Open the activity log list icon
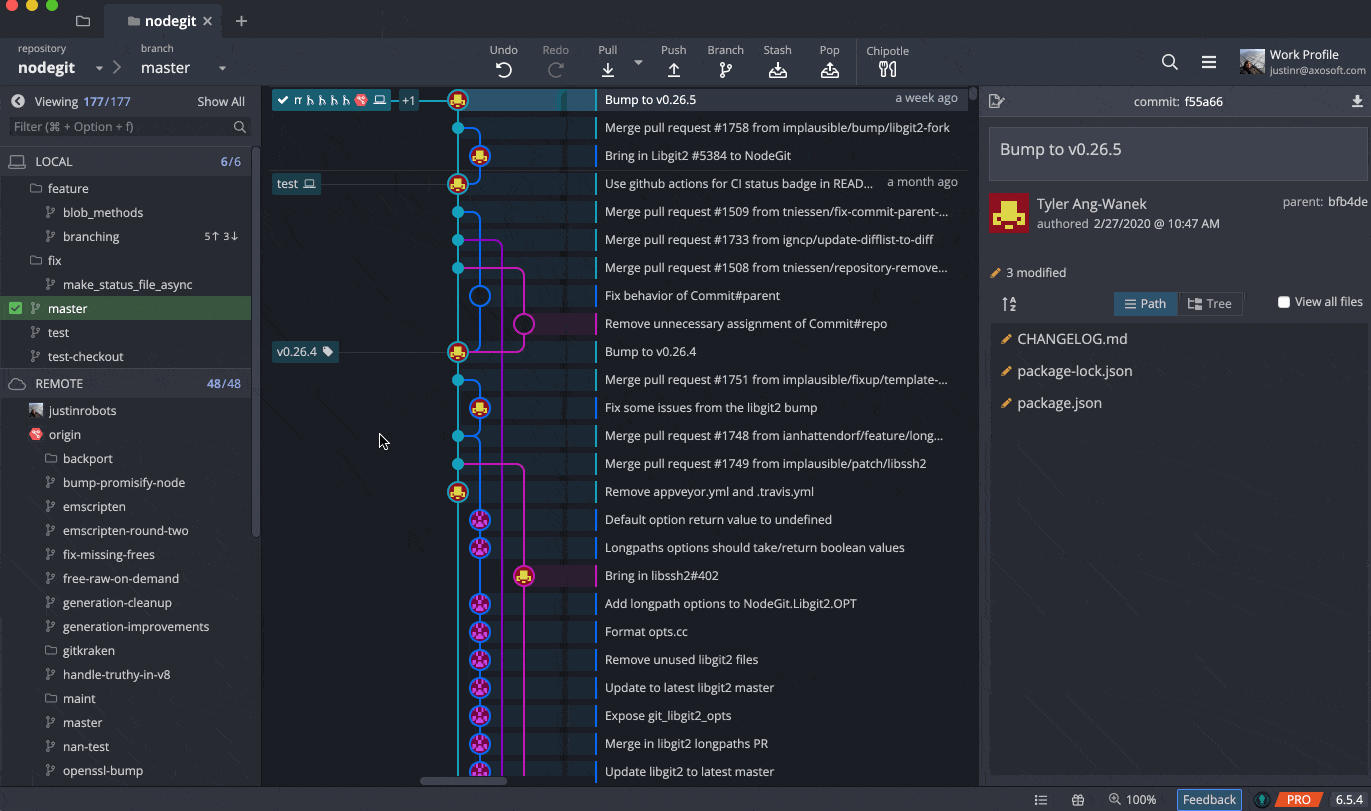This screenshot has width=1371, height=811. click(x=1041, y=800)
